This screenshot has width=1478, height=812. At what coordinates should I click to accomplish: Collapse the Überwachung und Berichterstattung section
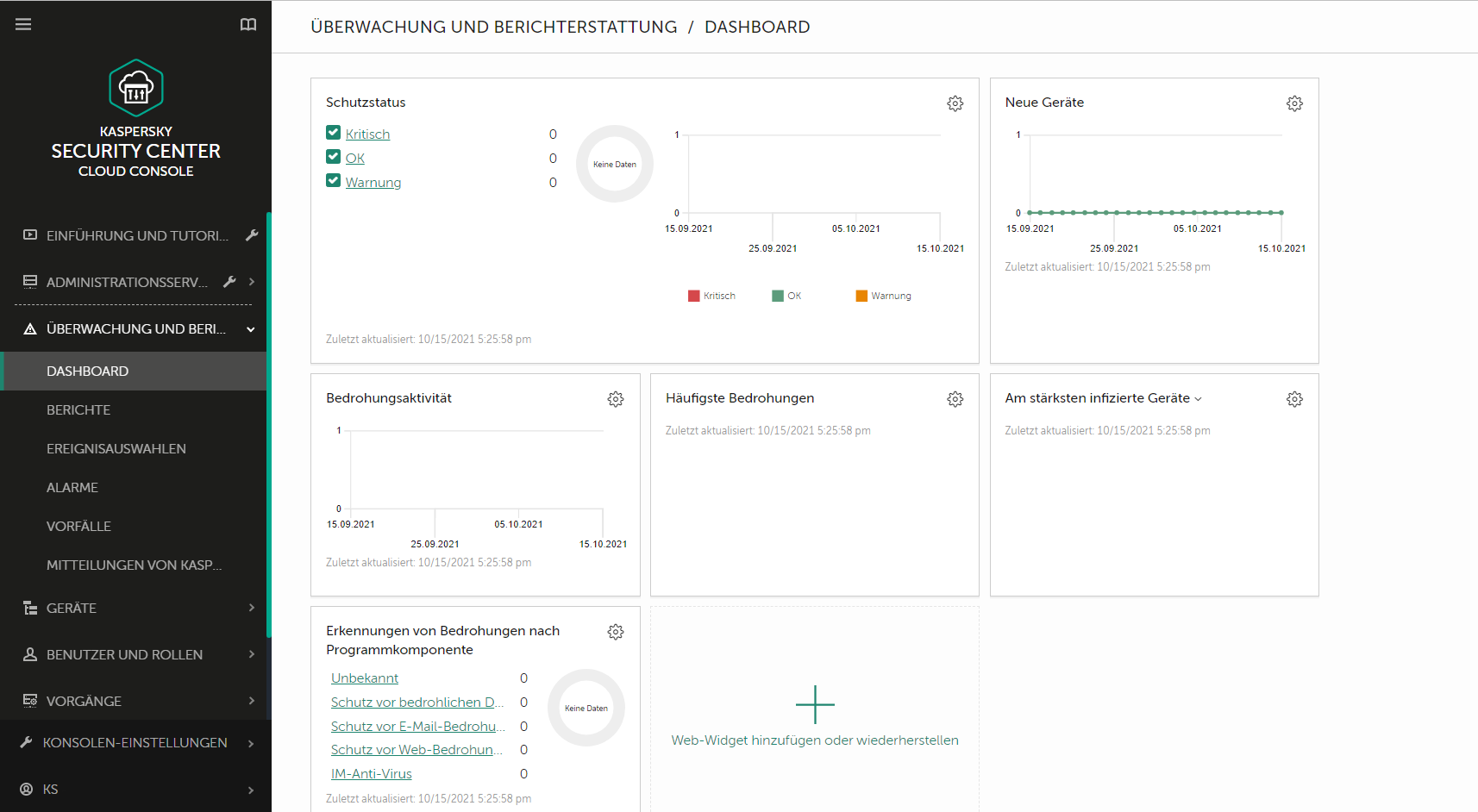[250, 328]
